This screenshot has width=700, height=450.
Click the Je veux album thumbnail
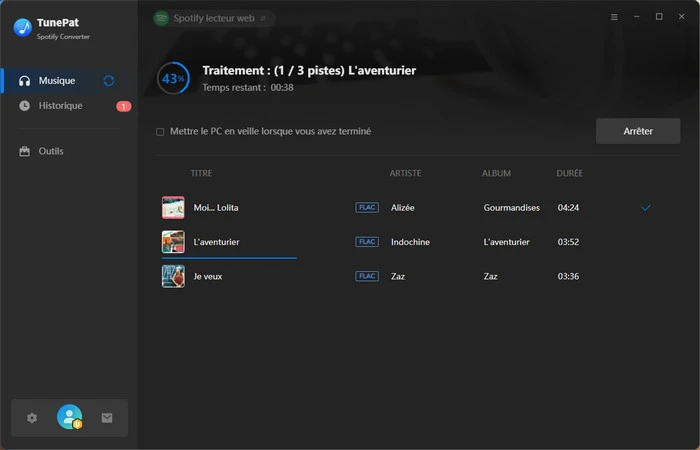point(173,276)
